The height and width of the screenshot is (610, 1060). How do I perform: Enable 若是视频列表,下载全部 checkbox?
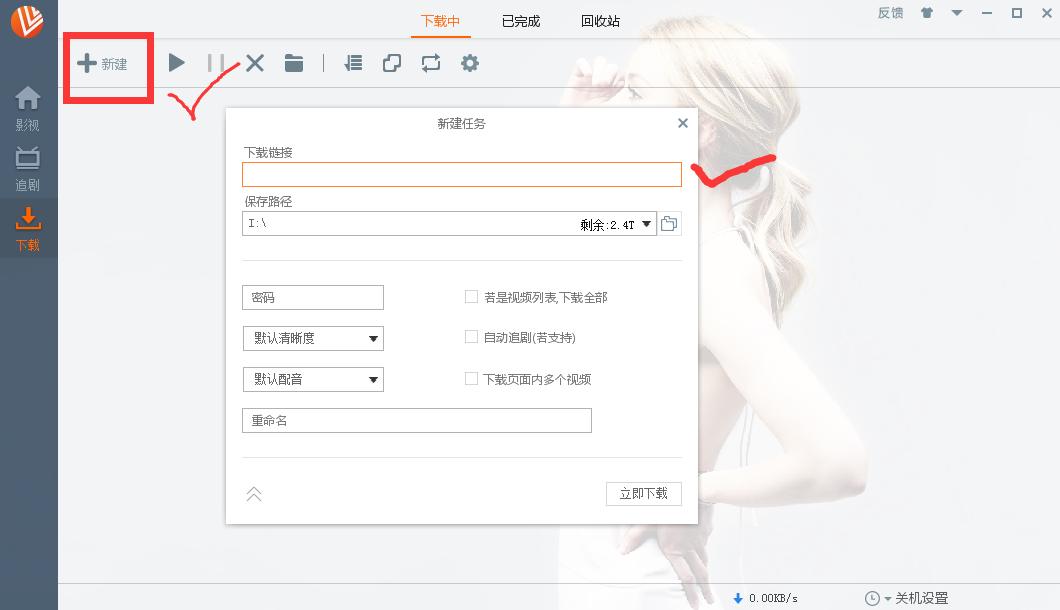coord(471,296)
